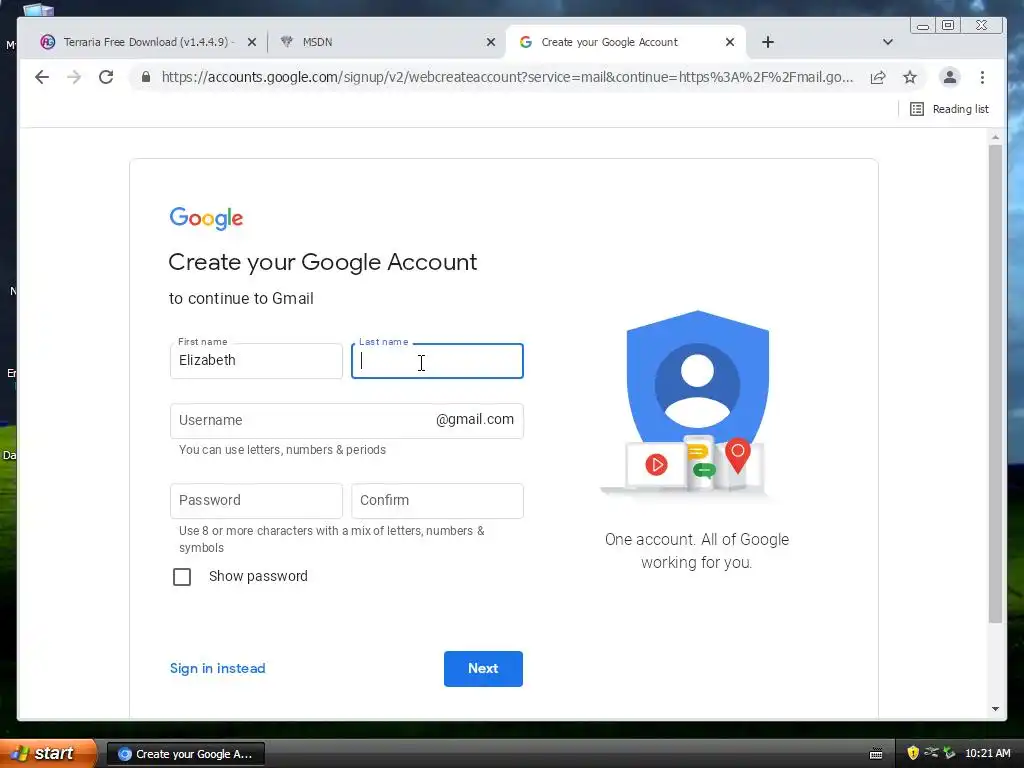Click the taskbar clock showing 10:21 AM
The width and height of the screenshot is (1024, 768).
[987, 754]
